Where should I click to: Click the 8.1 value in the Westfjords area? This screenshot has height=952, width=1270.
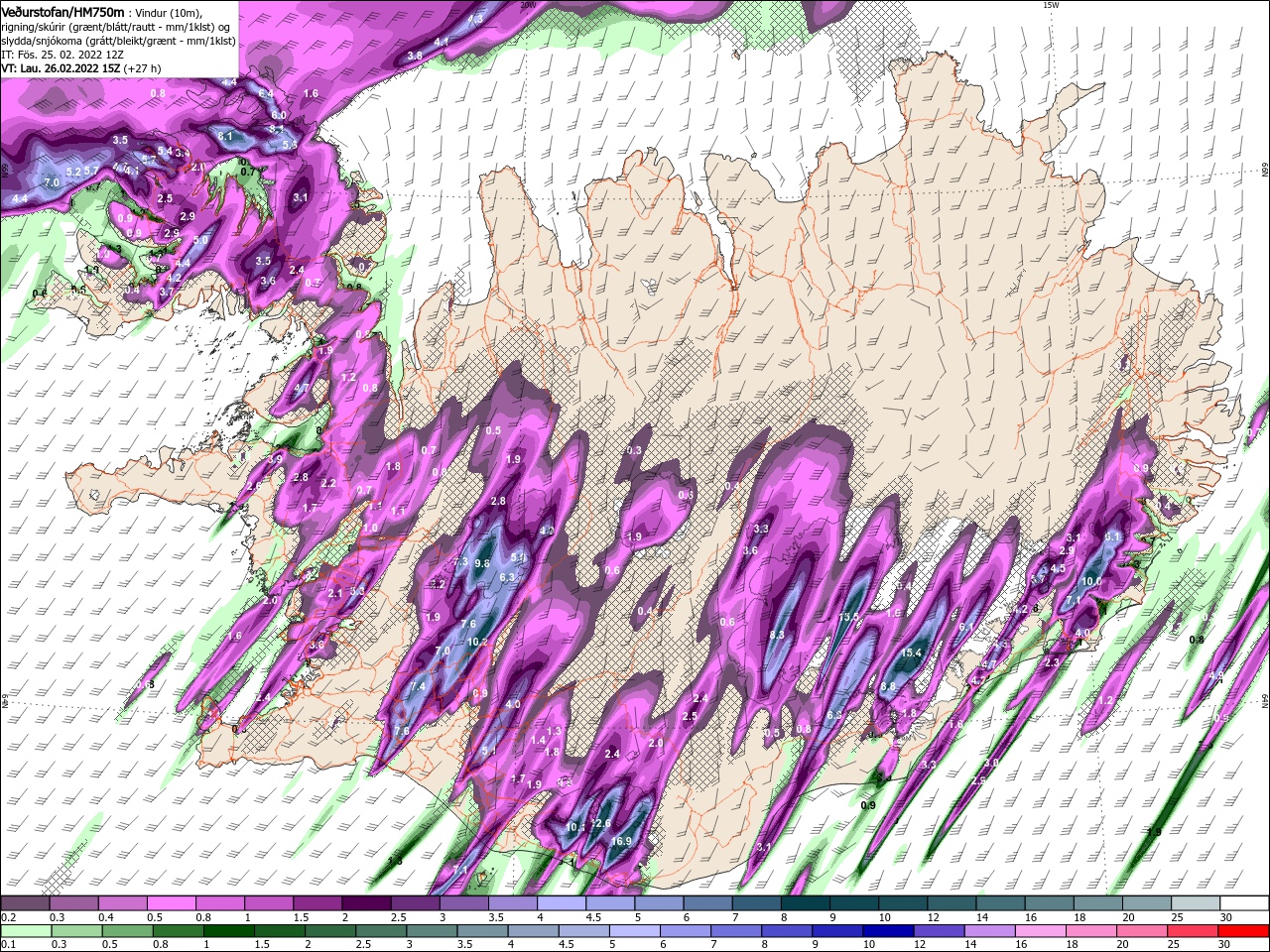[x=224, y=136]
